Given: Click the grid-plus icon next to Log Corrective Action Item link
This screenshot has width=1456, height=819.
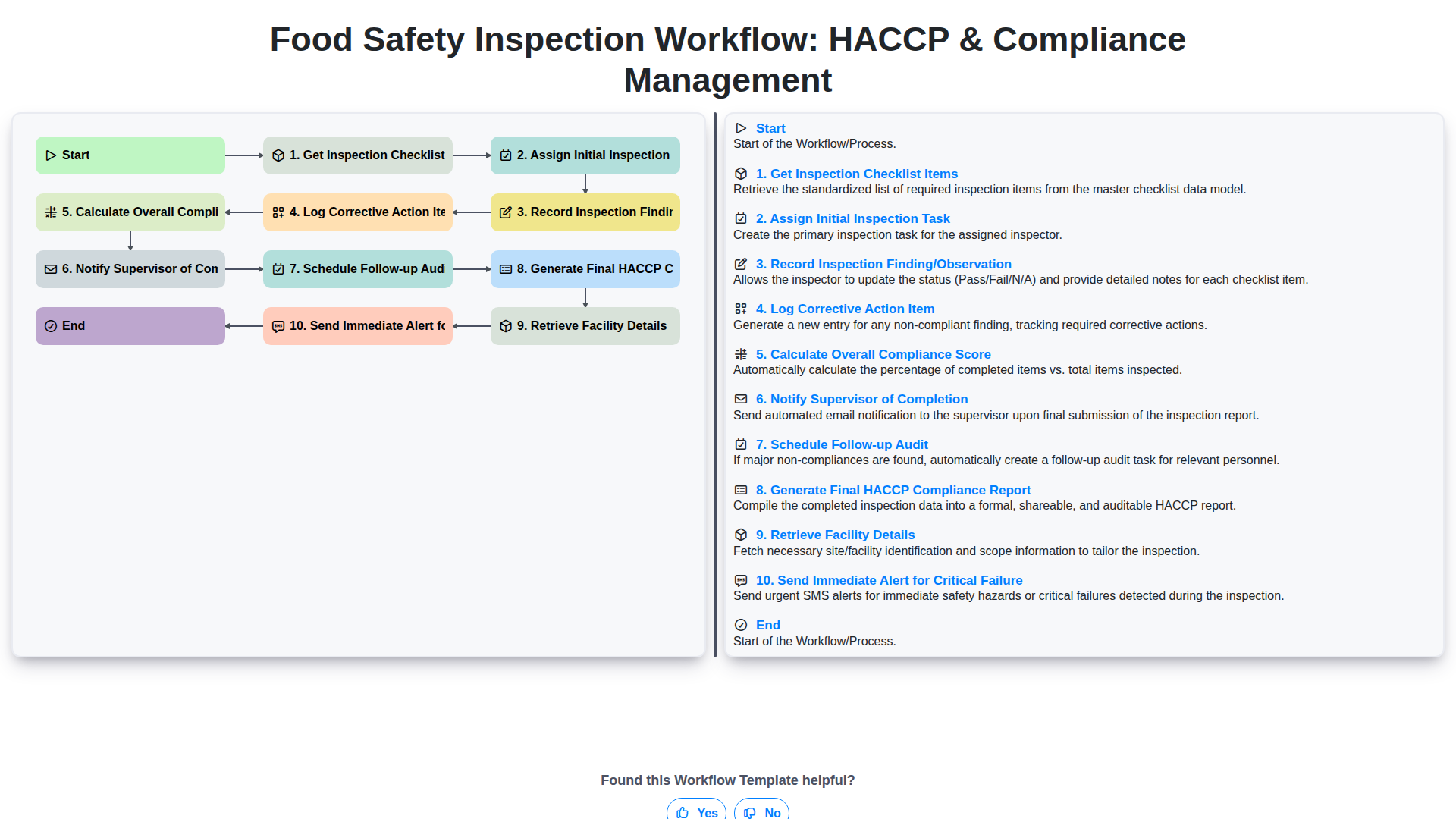Looking at the screenshot, I should [741, 309].
